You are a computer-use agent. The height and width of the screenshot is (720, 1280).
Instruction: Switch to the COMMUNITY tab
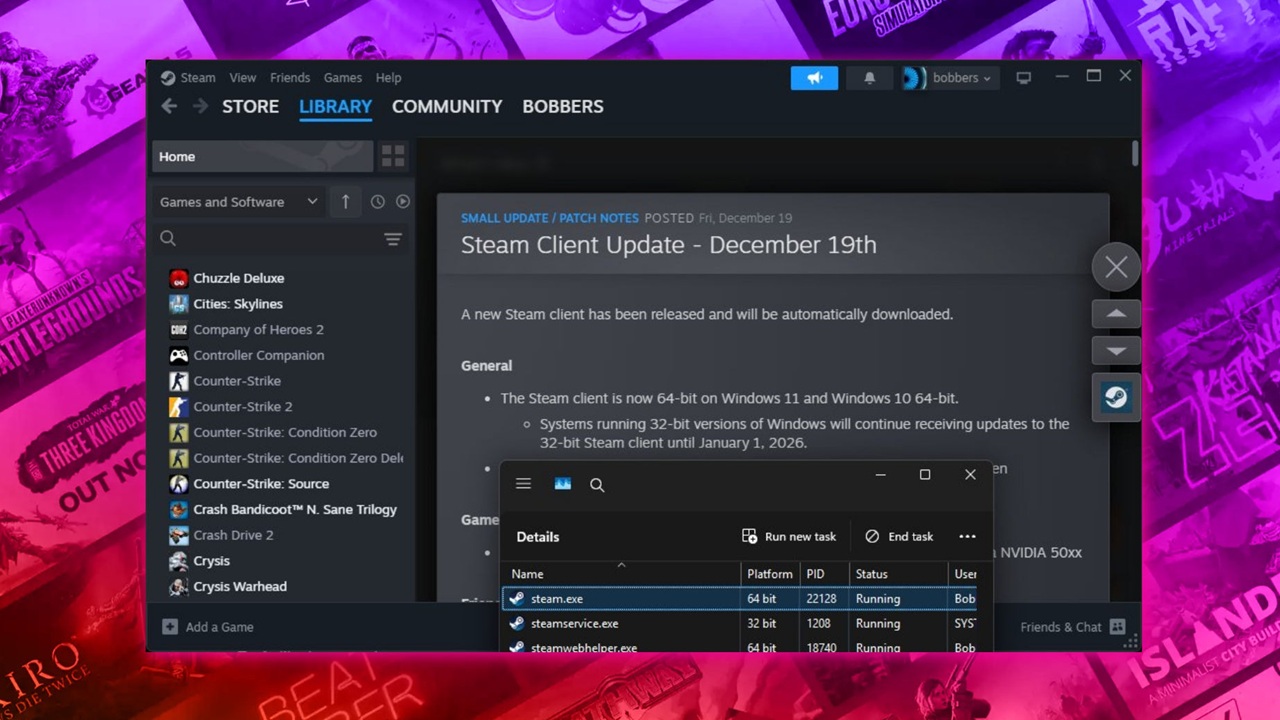click(447, 106)
